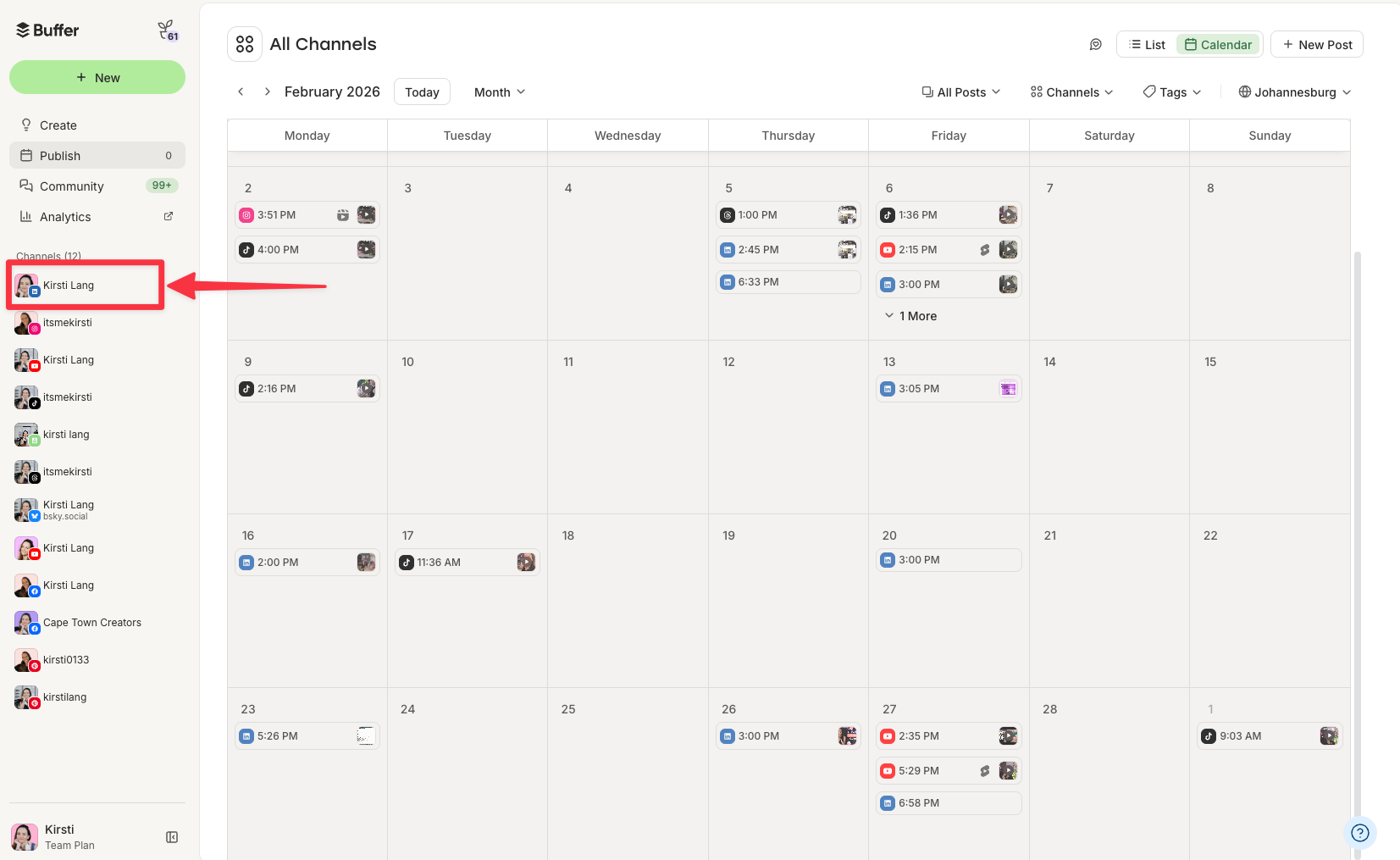Open the Community section in the sidebar
The height and width of the screenshot is (860, 1400).
tap(72, 186)
